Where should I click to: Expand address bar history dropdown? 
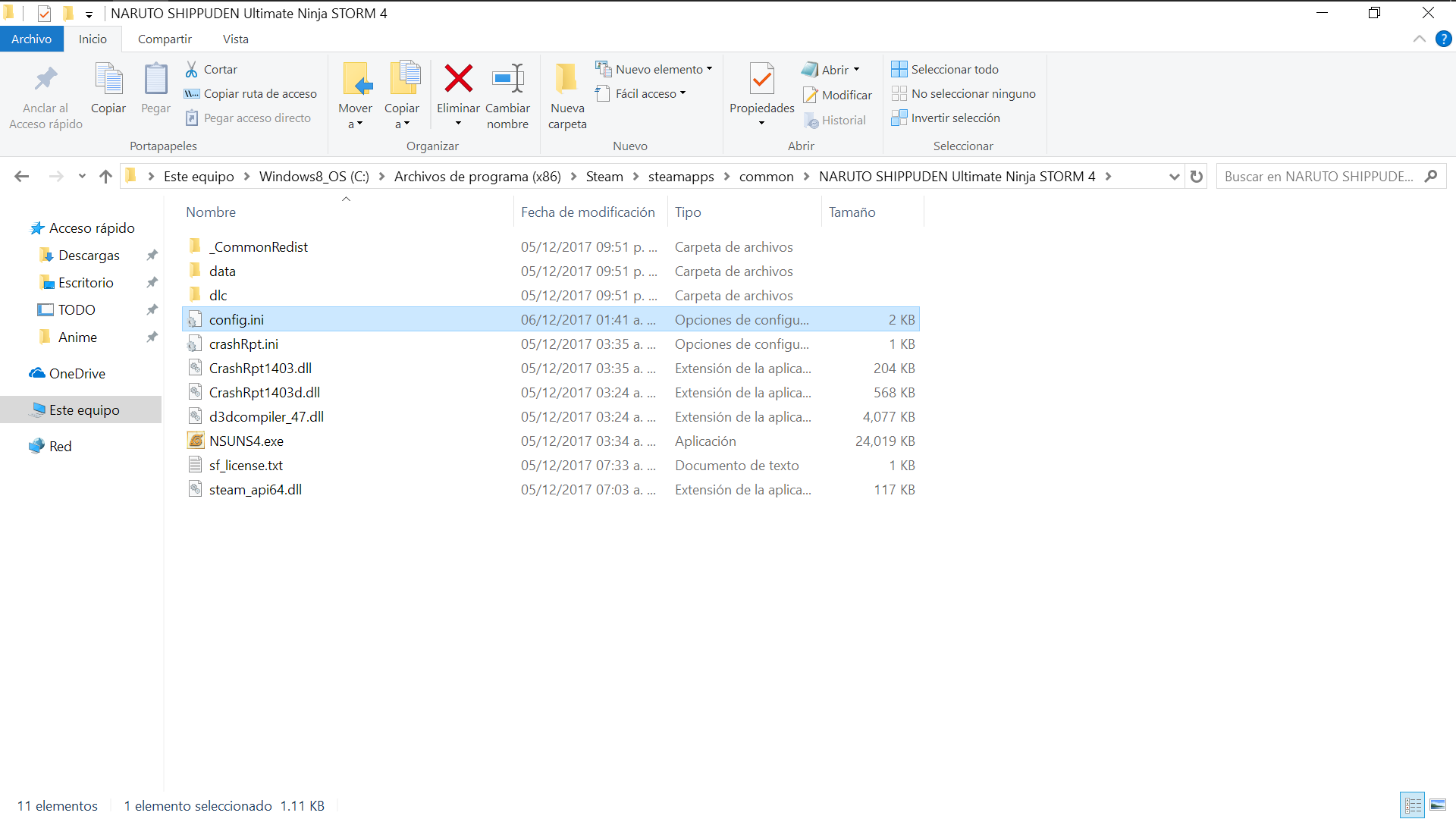1174,177
